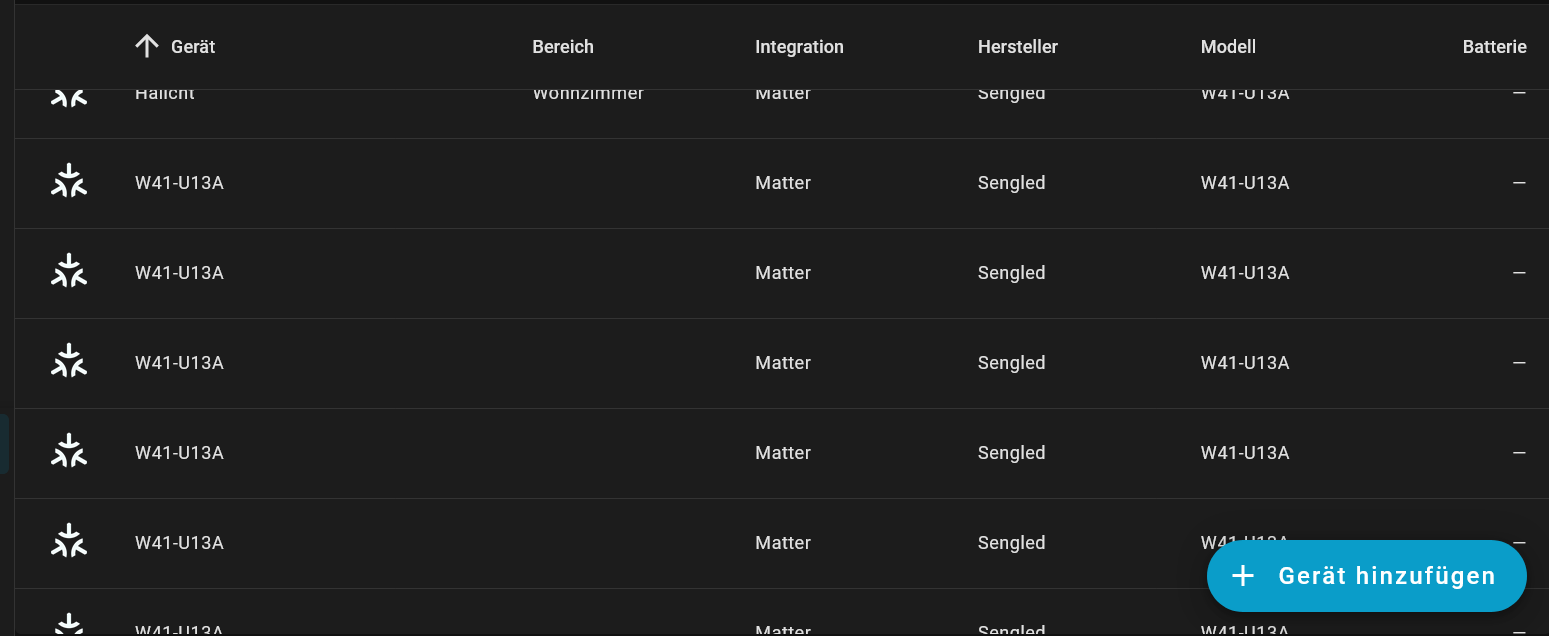Sort by the Integration column header
Viewport: 1549px width, 636px height.
798,47
